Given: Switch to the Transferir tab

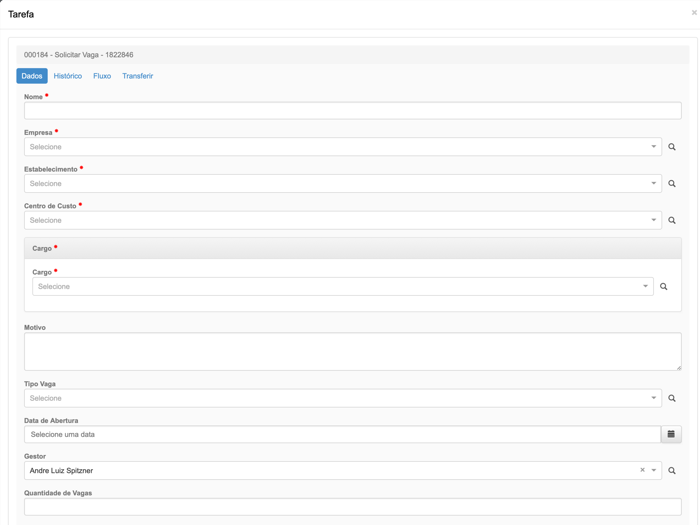Looking at the screenshot, I should click(x=138, y=76).
